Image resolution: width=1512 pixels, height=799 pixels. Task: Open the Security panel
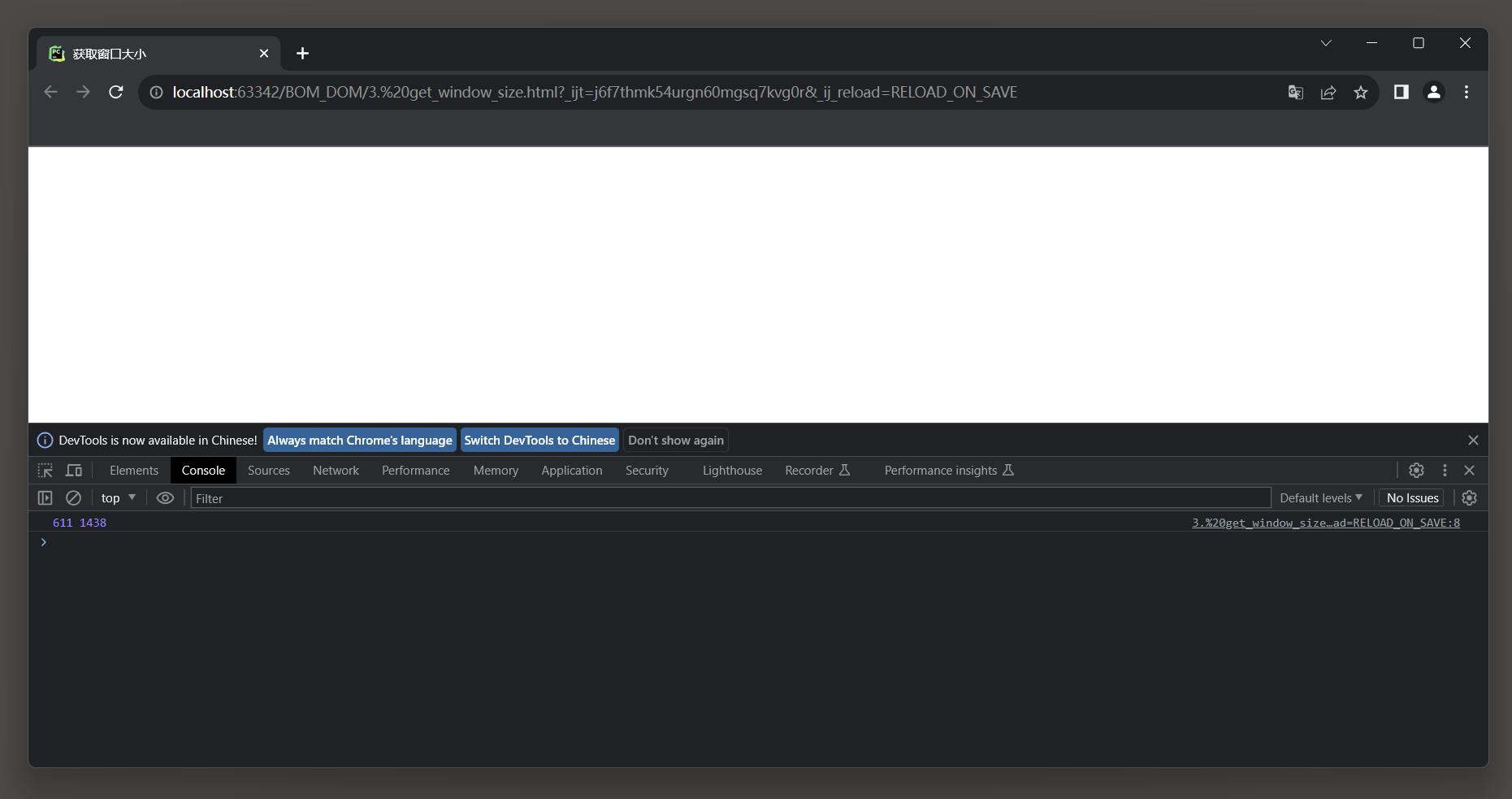[x=647, y=471]
